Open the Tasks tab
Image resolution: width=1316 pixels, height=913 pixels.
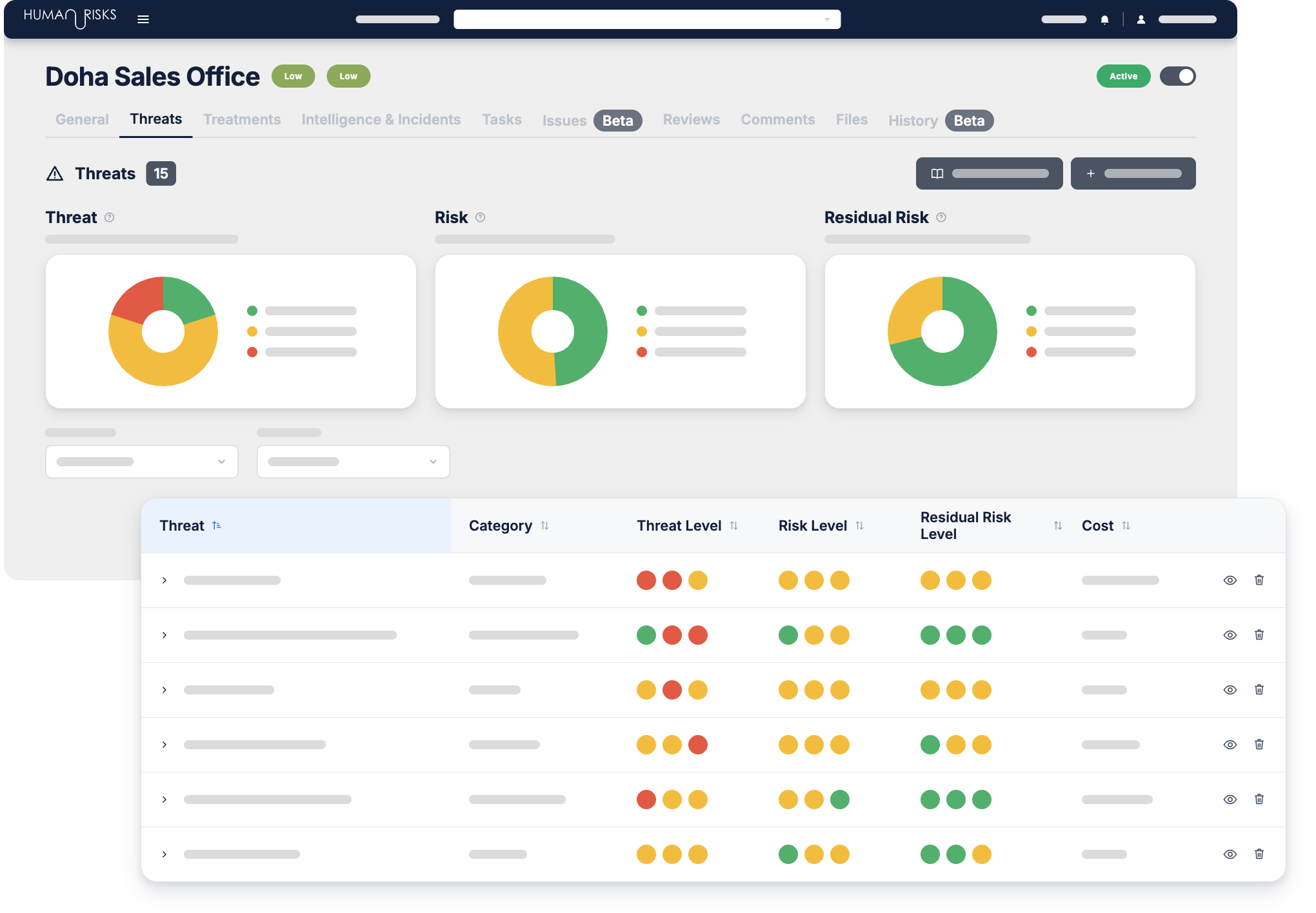pos(502,119)
